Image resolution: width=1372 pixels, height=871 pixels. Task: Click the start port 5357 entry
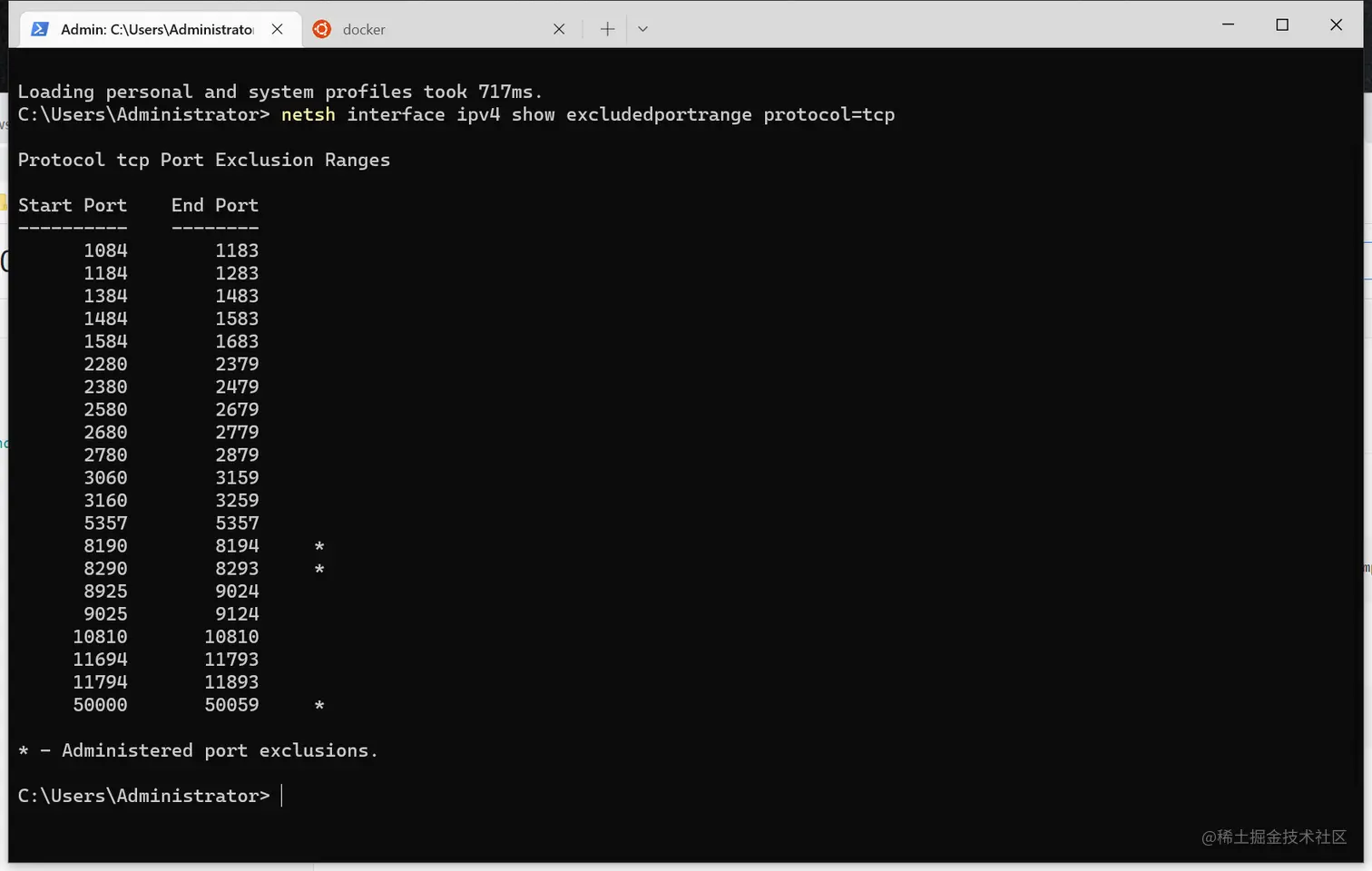pyautogui.click(x=105, y=524)
